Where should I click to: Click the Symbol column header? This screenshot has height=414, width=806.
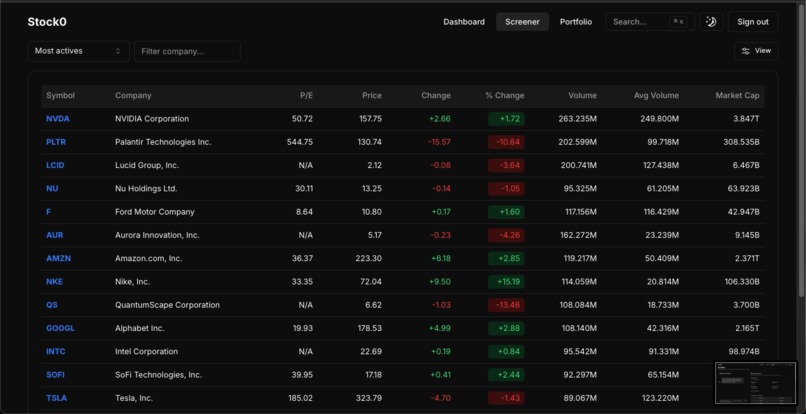click(x=61, y=96)
